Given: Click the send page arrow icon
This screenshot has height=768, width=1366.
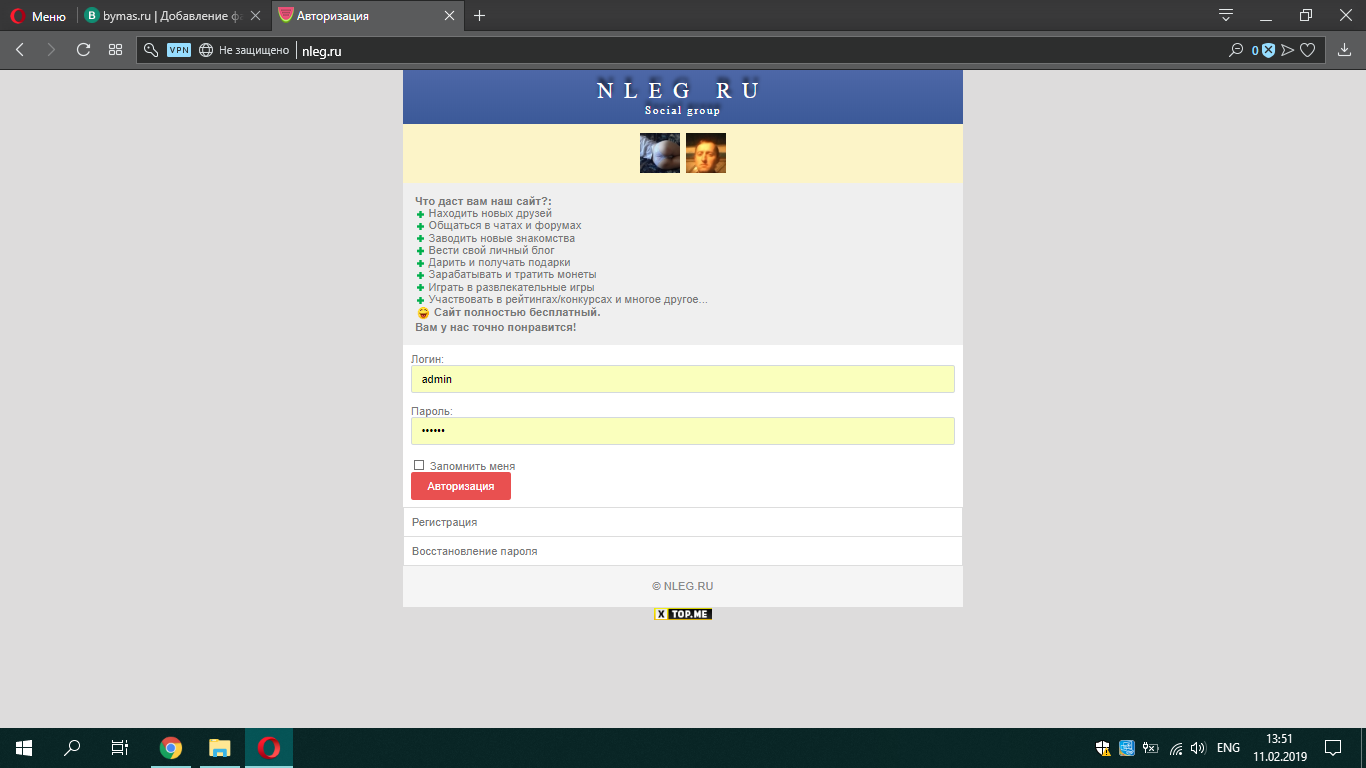Looking at the screenshot, I should [1288, 50].
